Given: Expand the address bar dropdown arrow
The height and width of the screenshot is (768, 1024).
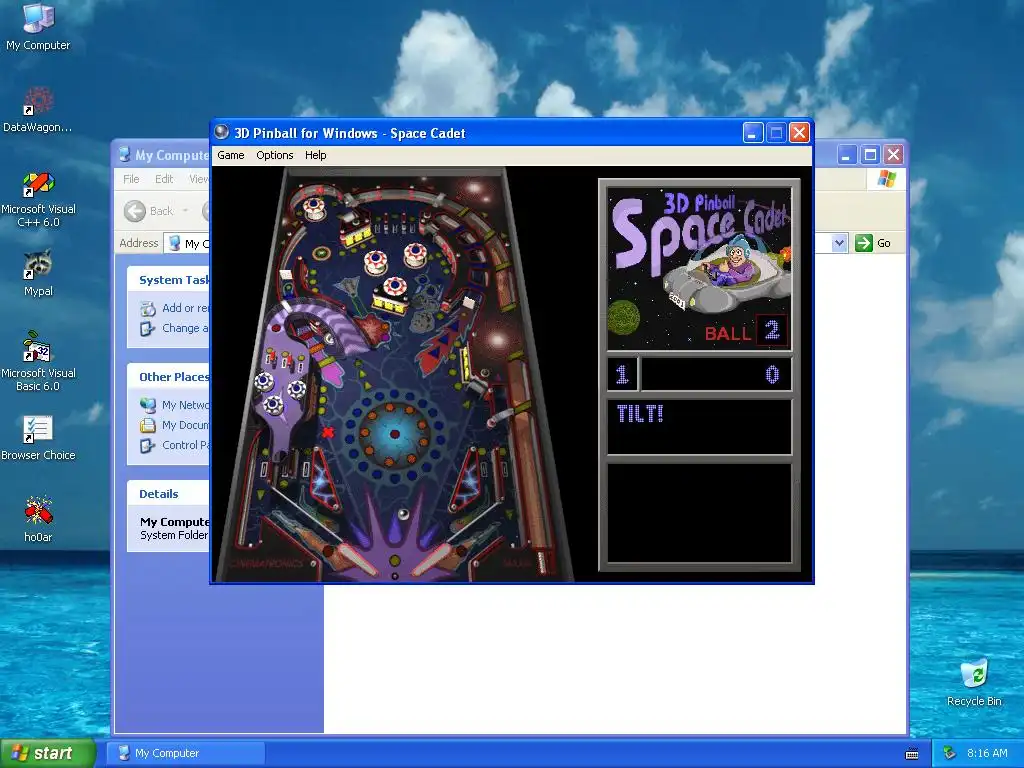Looking at the screenshot, I should click(839, 243).
